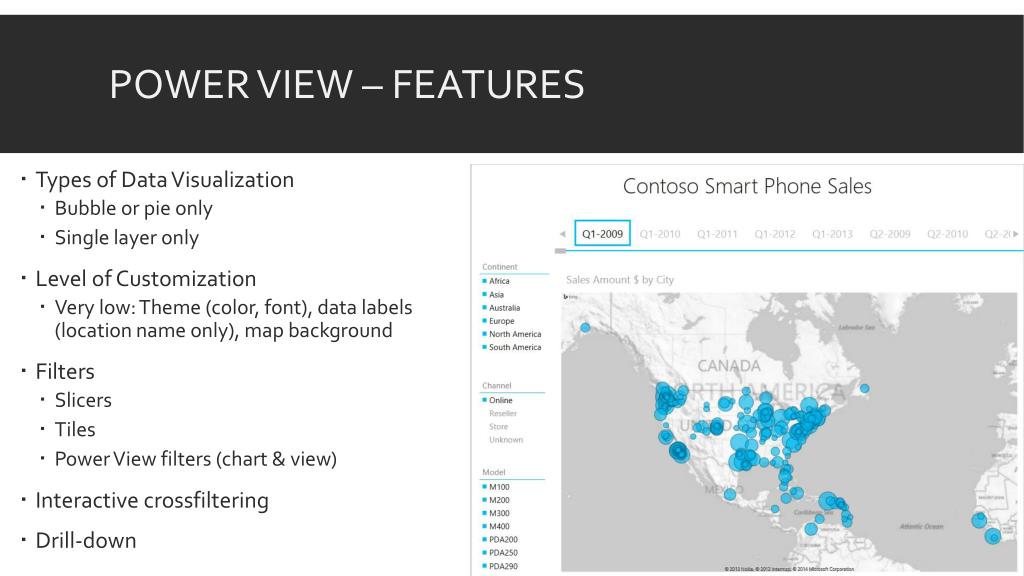Image resolution: width=1024 pixels, height=576 pixels.
Task: Select Reseller in Channel slicer
Action: pyautogui.click(x=502, y=413)
